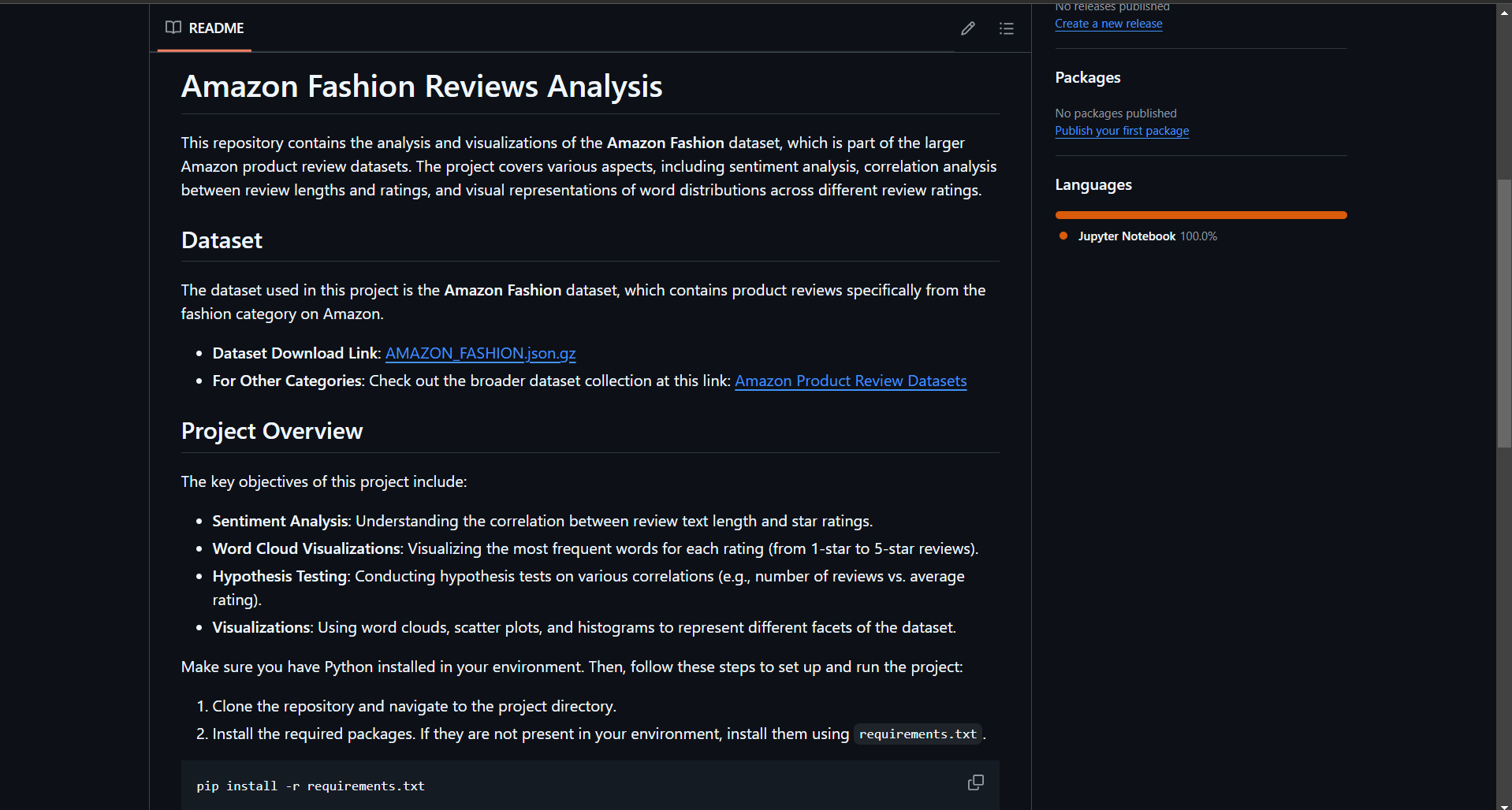
Task: Download the AMAZON_FASHION.json.gz dataset link
Action: (x=480, y=353)
